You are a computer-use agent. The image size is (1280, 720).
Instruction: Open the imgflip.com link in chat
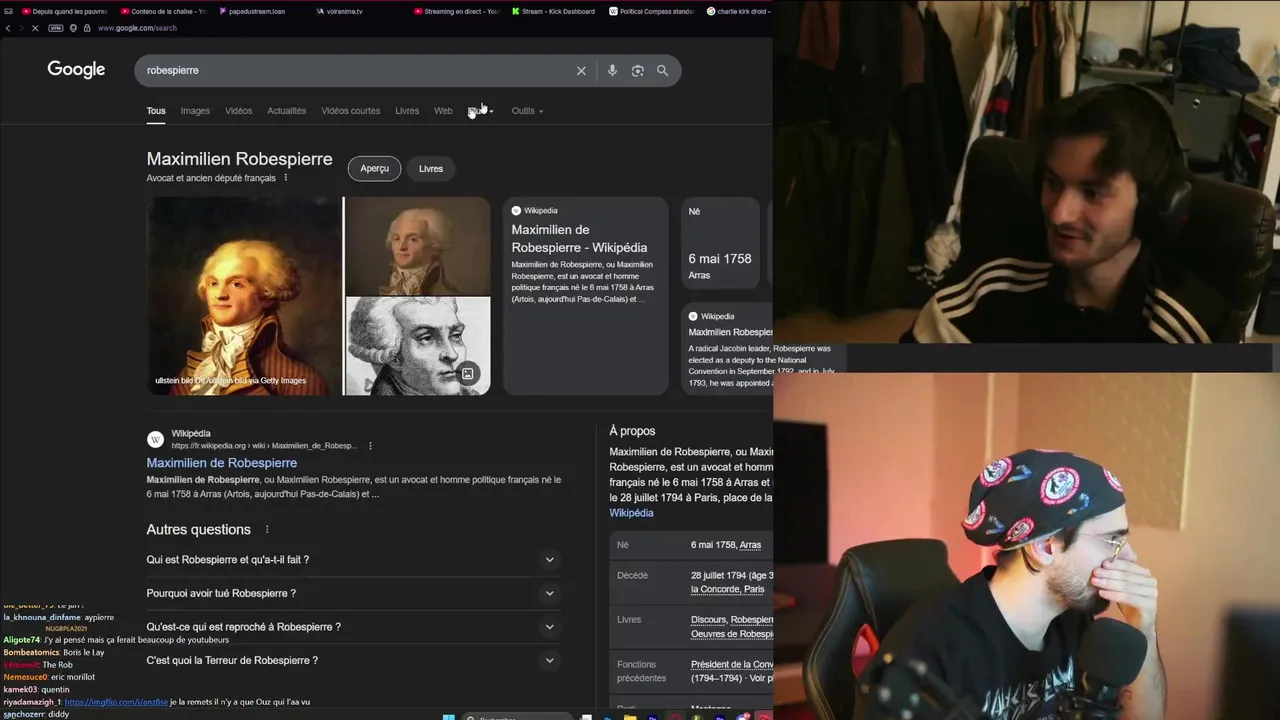(x=116, y=702)
